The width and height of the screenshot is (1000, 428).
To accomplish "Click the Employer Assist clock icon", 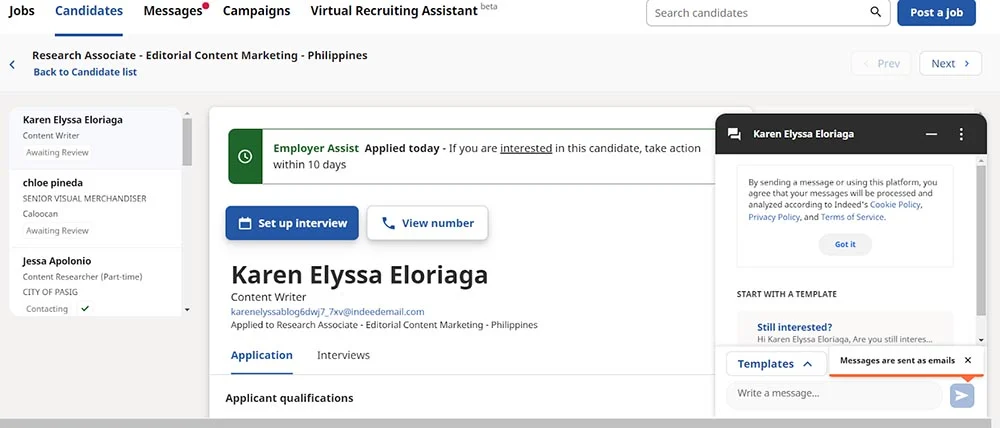I will pos(245,156).
